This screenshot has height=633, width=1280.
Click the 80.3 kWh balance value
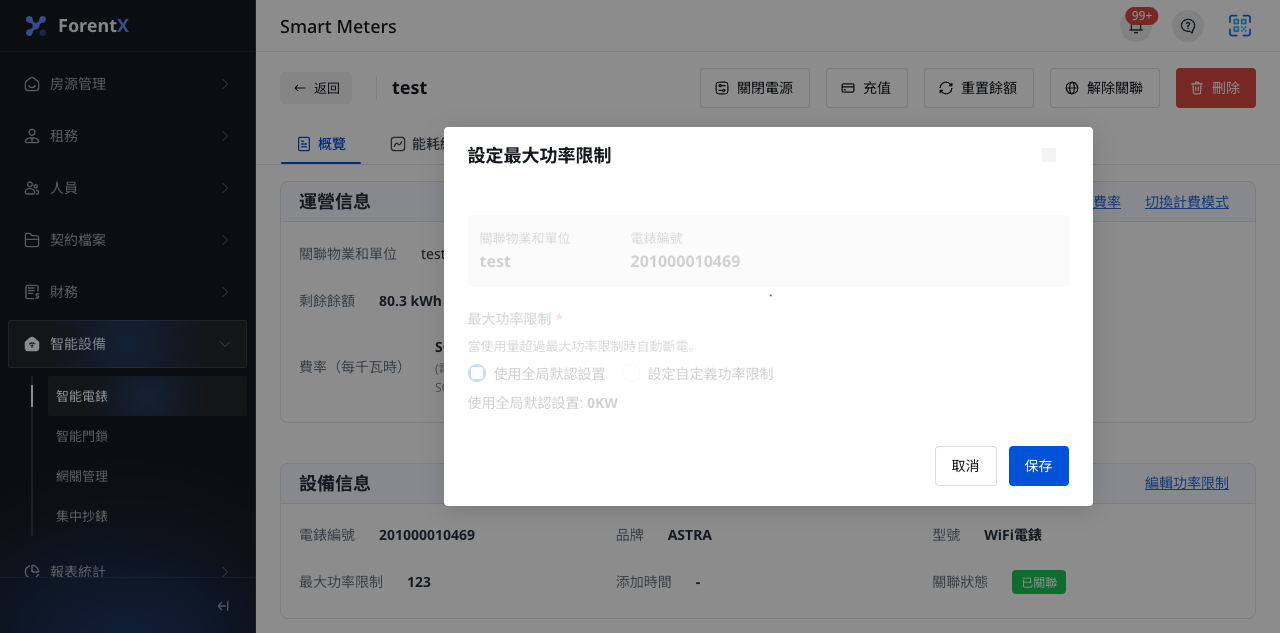[x=410, y=301]
